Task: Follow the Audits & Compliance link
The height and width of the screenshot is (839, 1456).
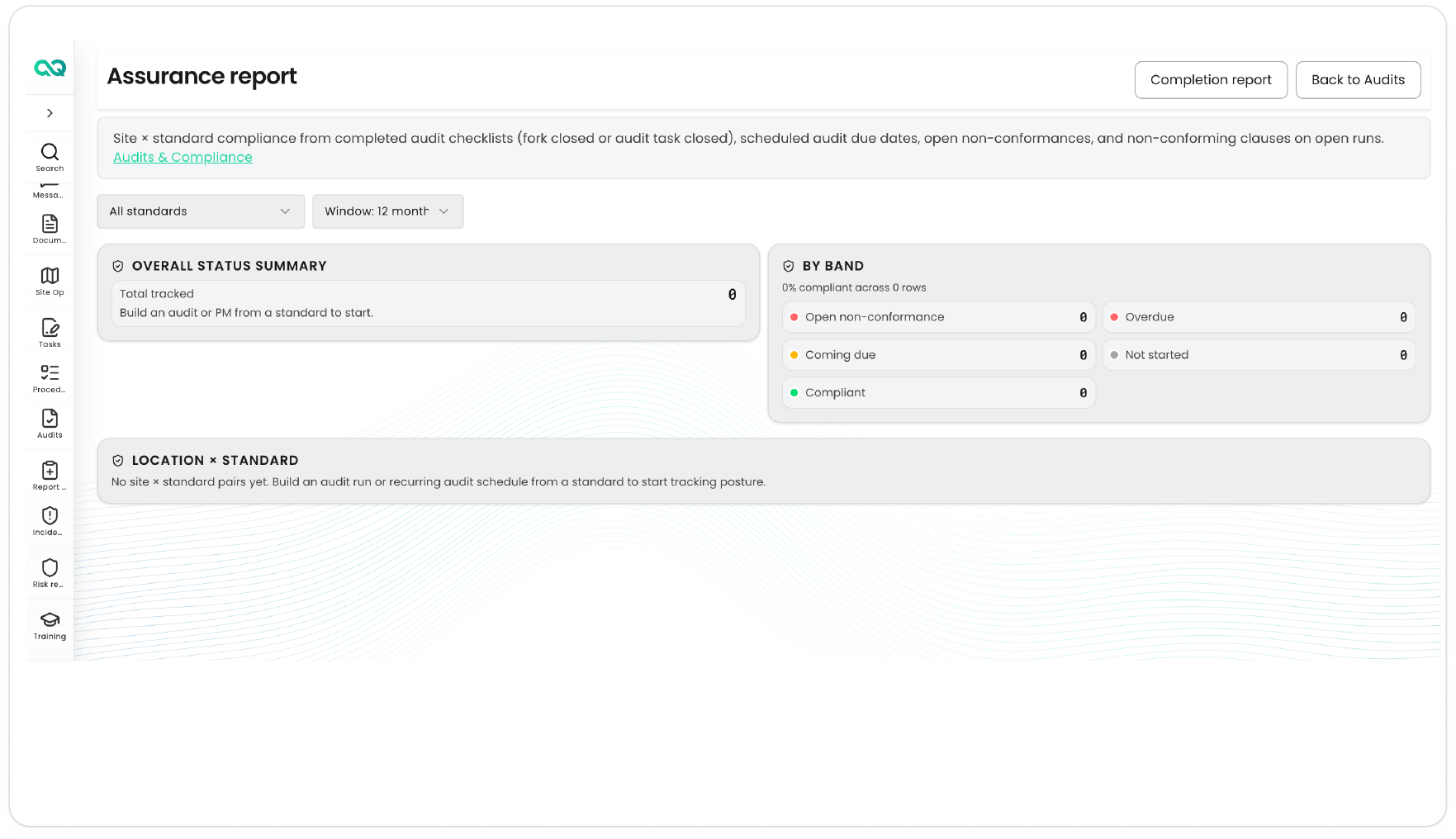Action: coord(183,157)
